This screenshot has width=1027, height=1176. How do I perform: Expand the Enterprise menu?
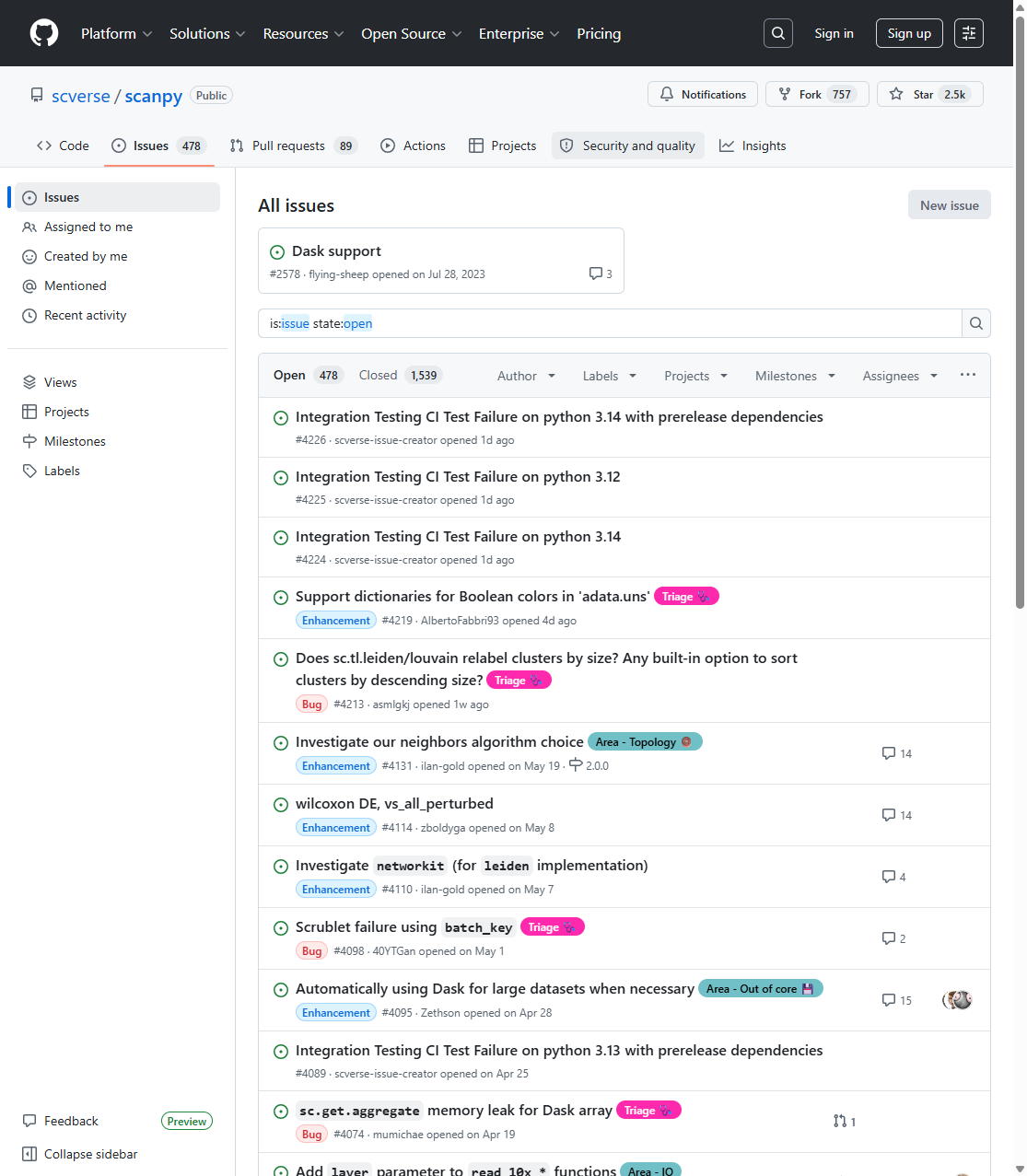coord(519,33)
